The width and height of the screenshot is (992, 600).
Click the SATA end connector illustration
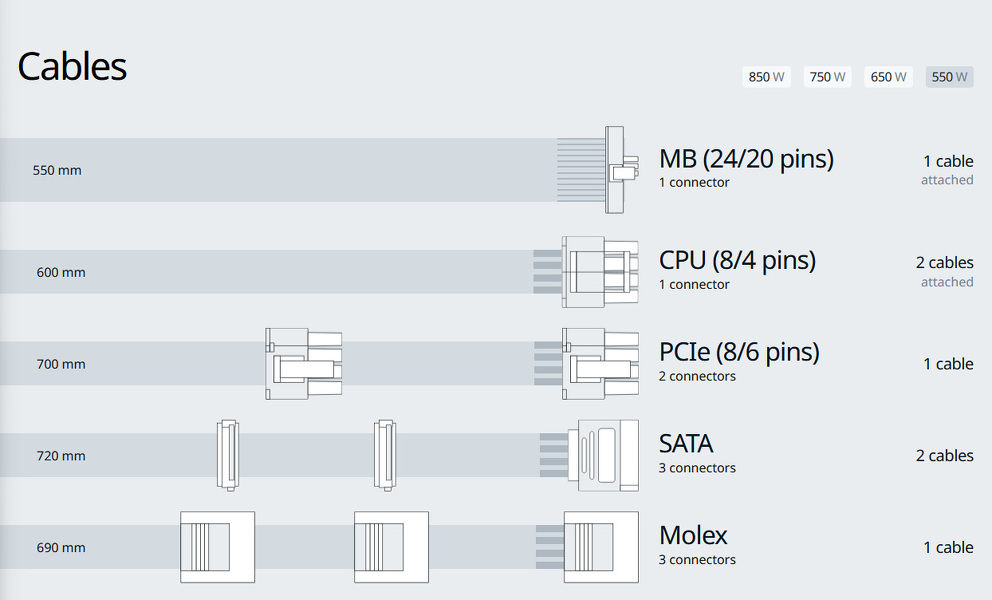(603, 455)
